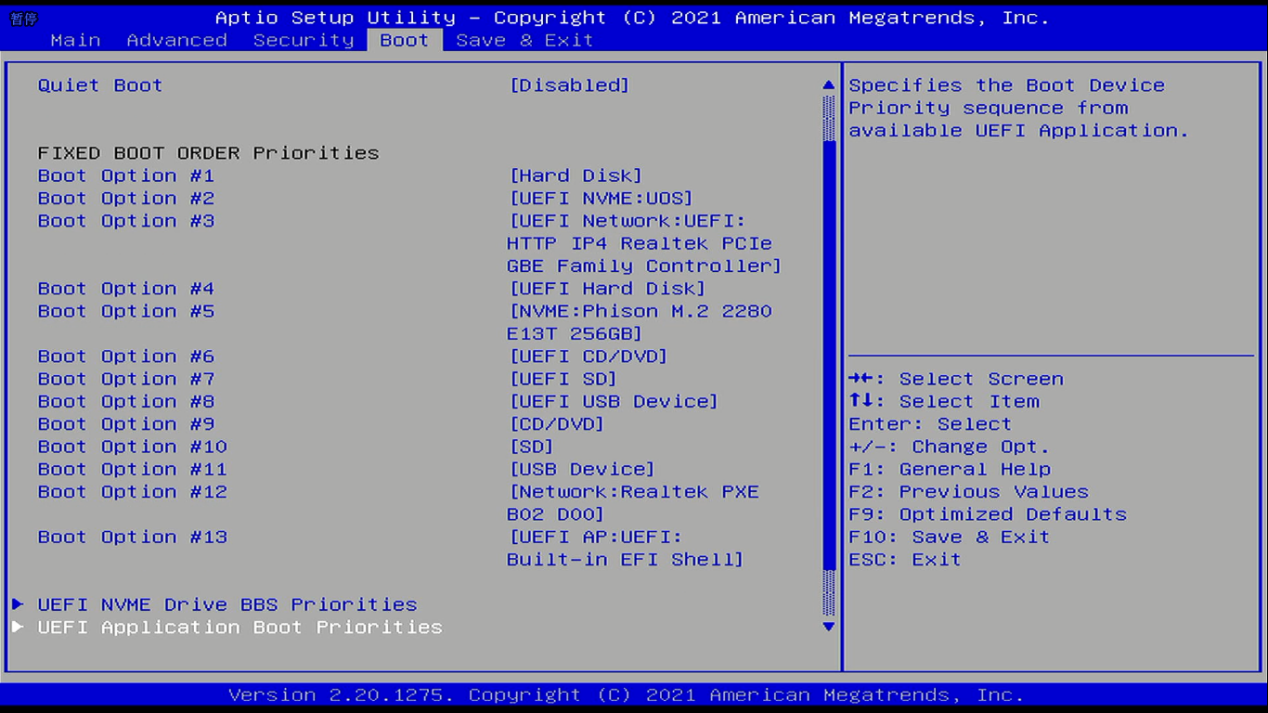This screenshot has width=1268, height=713.
Task: Select Boot Option #8 UEFI USB Device value
Action: pyautogui.click(x=613, y=402)
